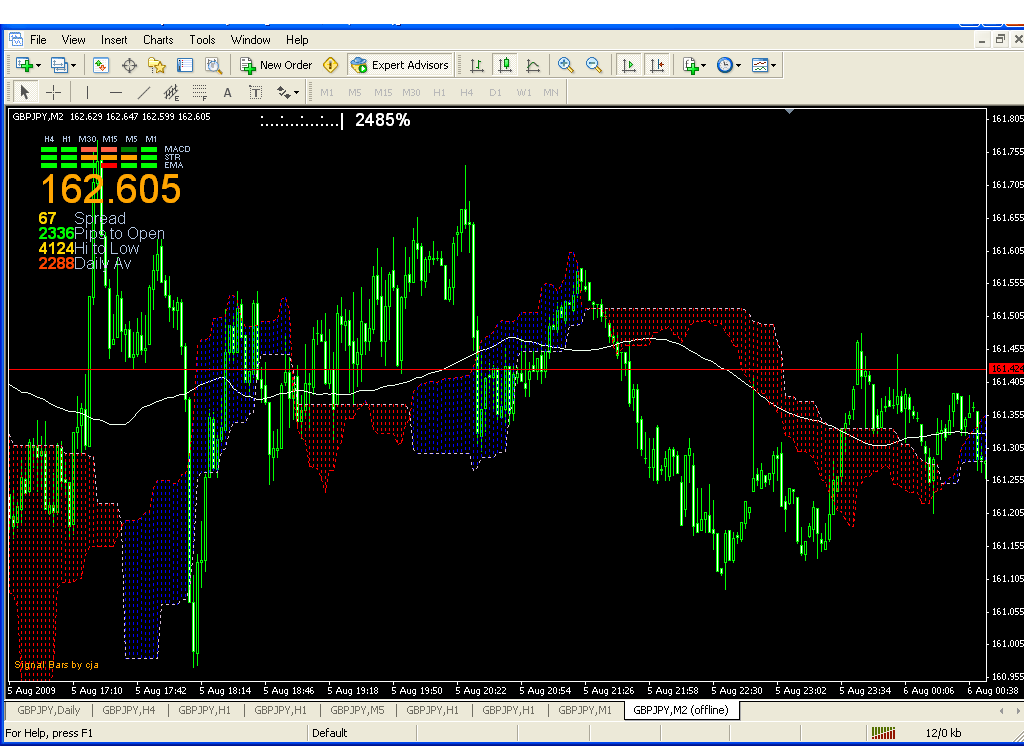
Task: Expand the Indicators list dropdown arrow
Action: tap(704, 65)
